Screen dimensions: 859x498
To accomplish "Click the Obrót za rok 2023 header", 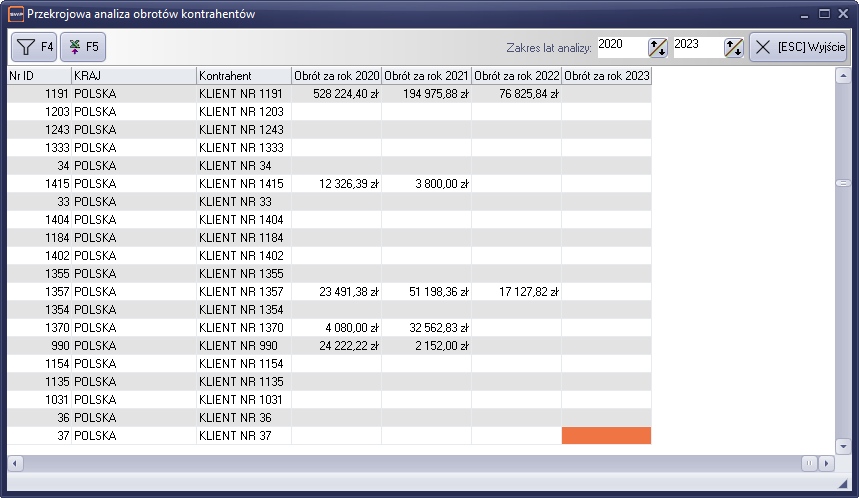I will pyautogui.click(x=606, y=76).
